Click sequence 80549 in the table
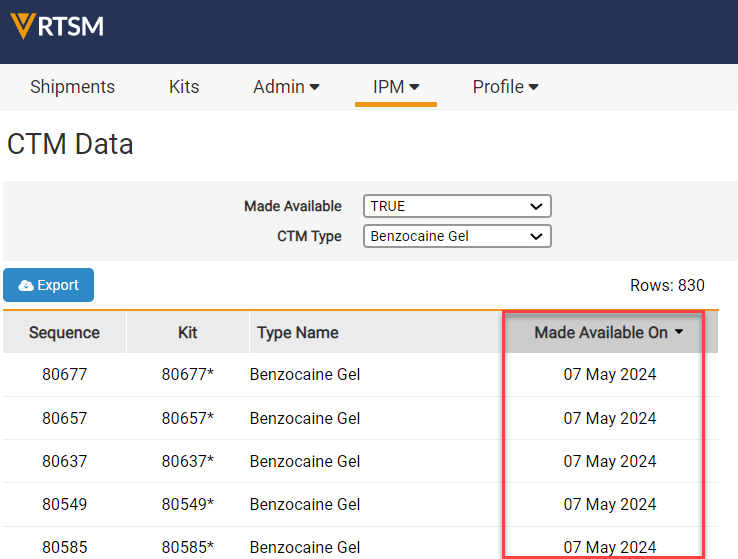Screen dimensions: 738x559 point(64,504)
